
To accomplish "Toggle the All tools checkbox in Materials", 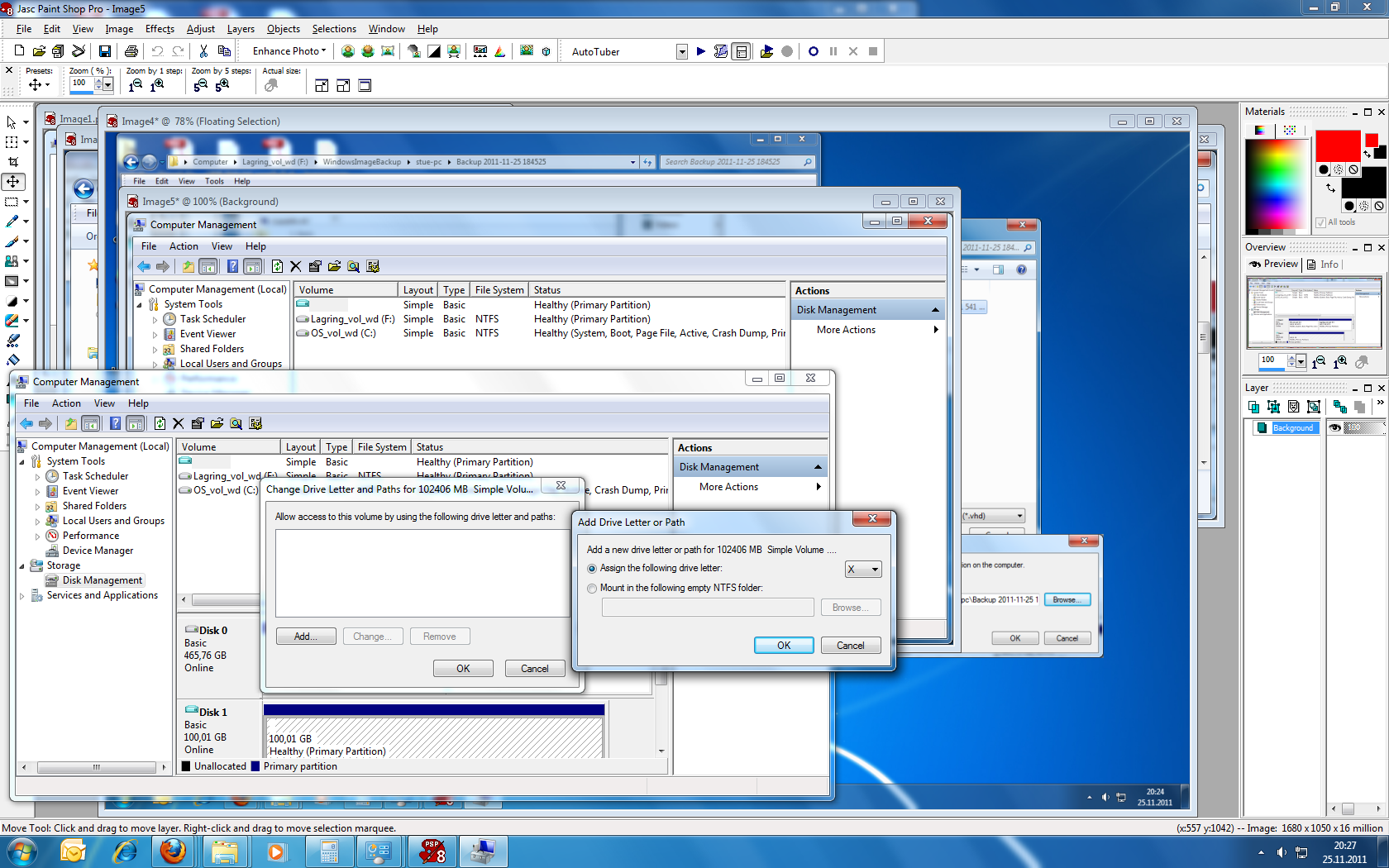I will coord(1321,222).
